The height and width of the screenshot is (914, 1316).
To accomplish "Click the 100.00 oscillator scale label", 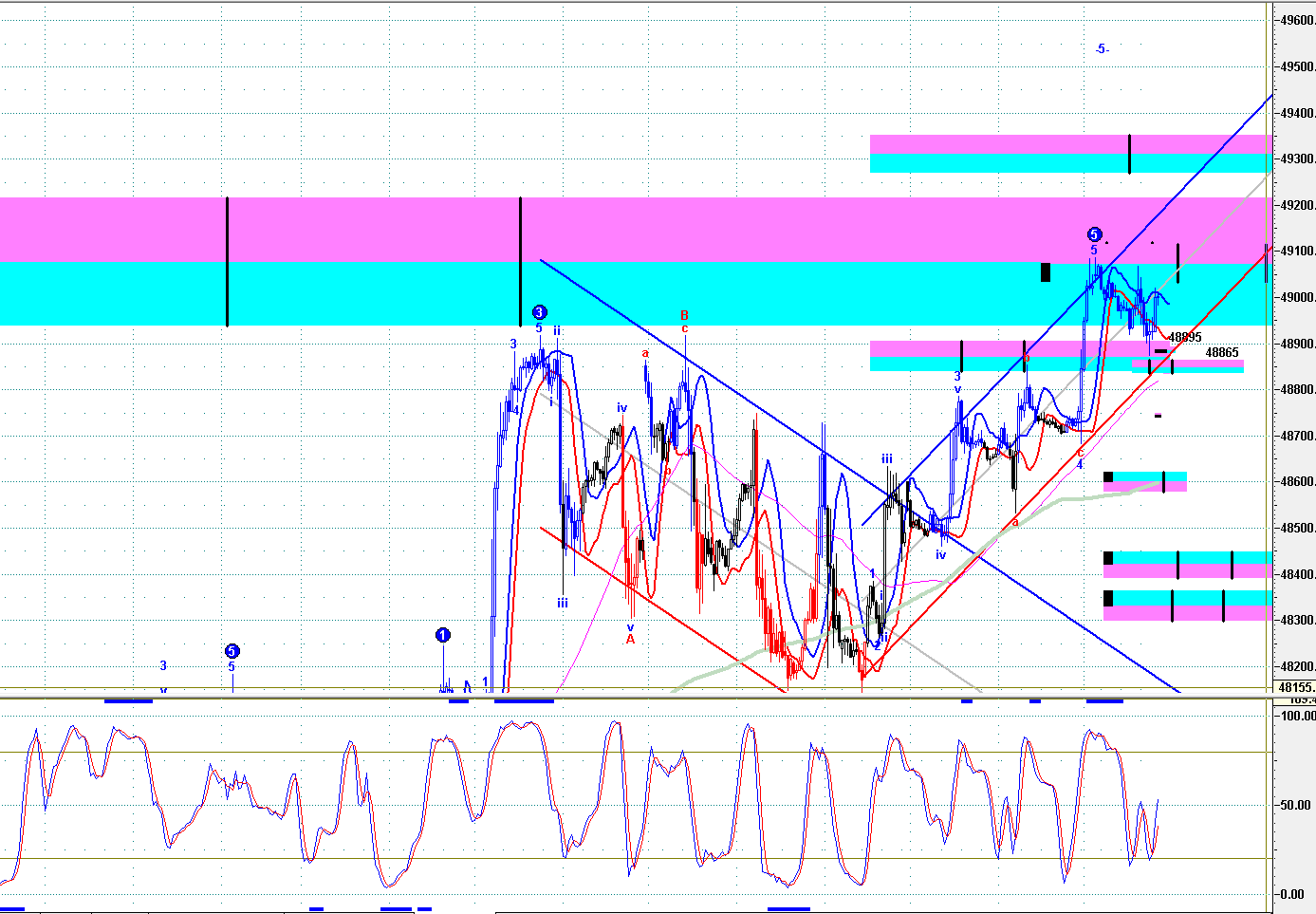I will [x=1298, y=717].
